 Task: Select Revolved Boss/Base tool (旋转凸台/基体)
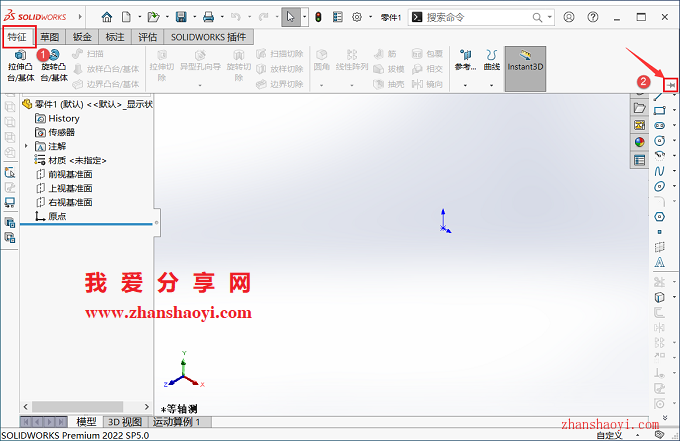pos(54,66)
